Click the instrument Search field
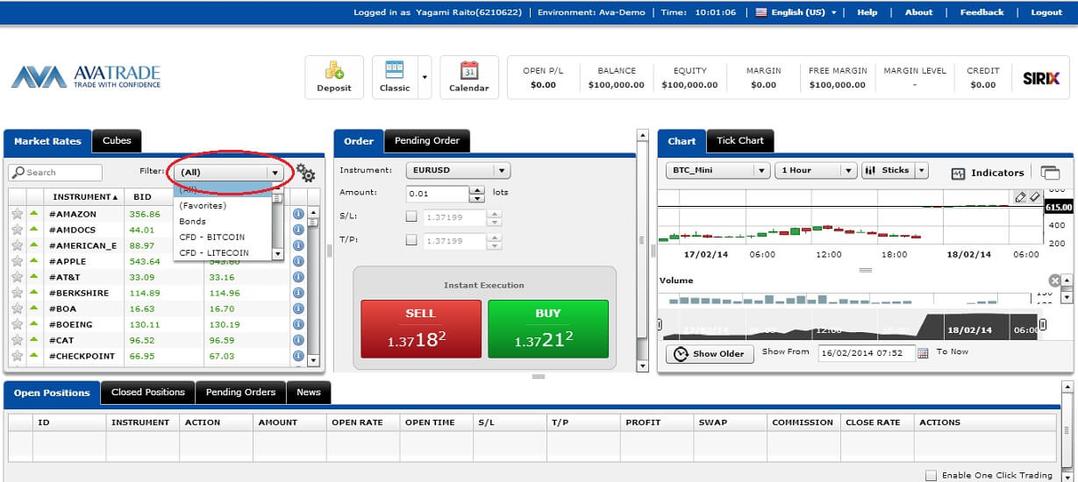1078x482 pixels. pyautogui.click(x=56, y=173)
